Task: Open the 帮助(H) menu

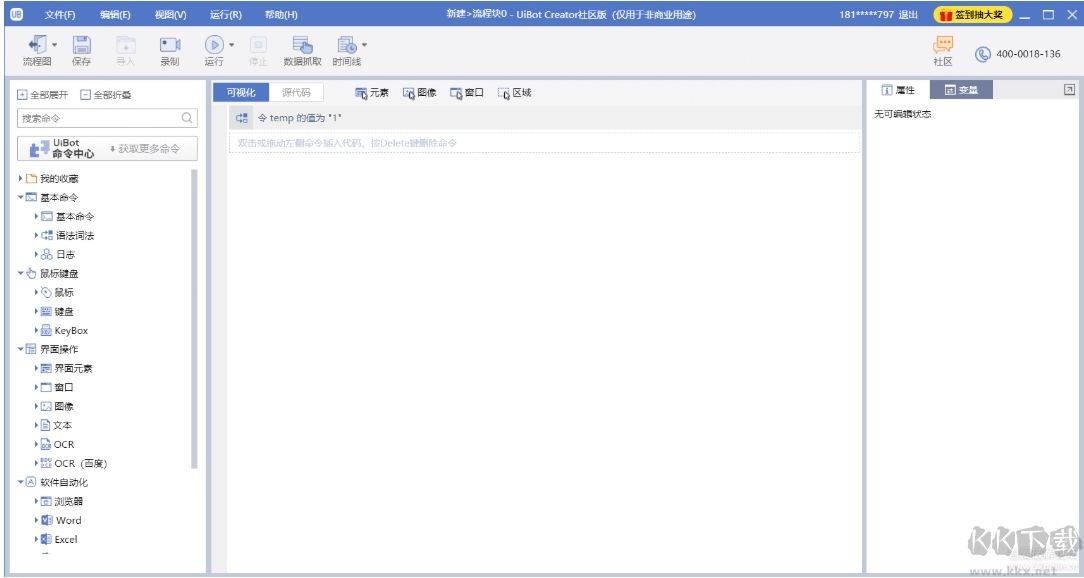Action: pos(281,15)
